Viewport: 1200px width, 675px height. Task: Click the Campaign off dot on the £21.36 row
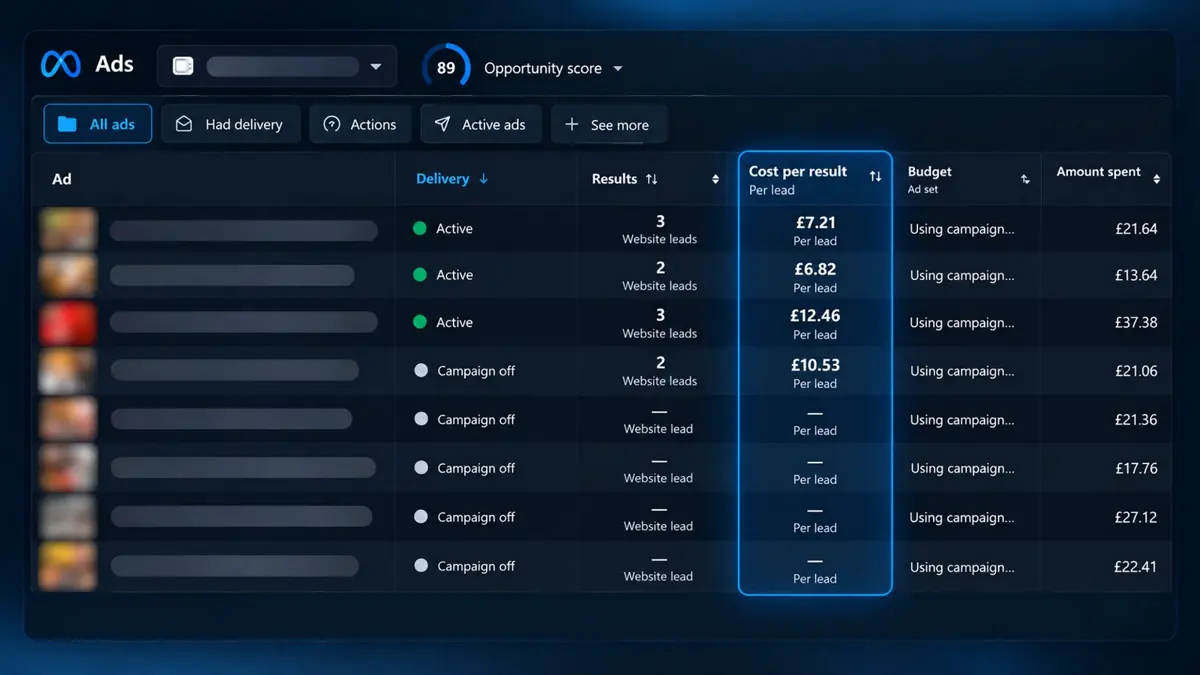pyautogui.click(x=421, y=419)
